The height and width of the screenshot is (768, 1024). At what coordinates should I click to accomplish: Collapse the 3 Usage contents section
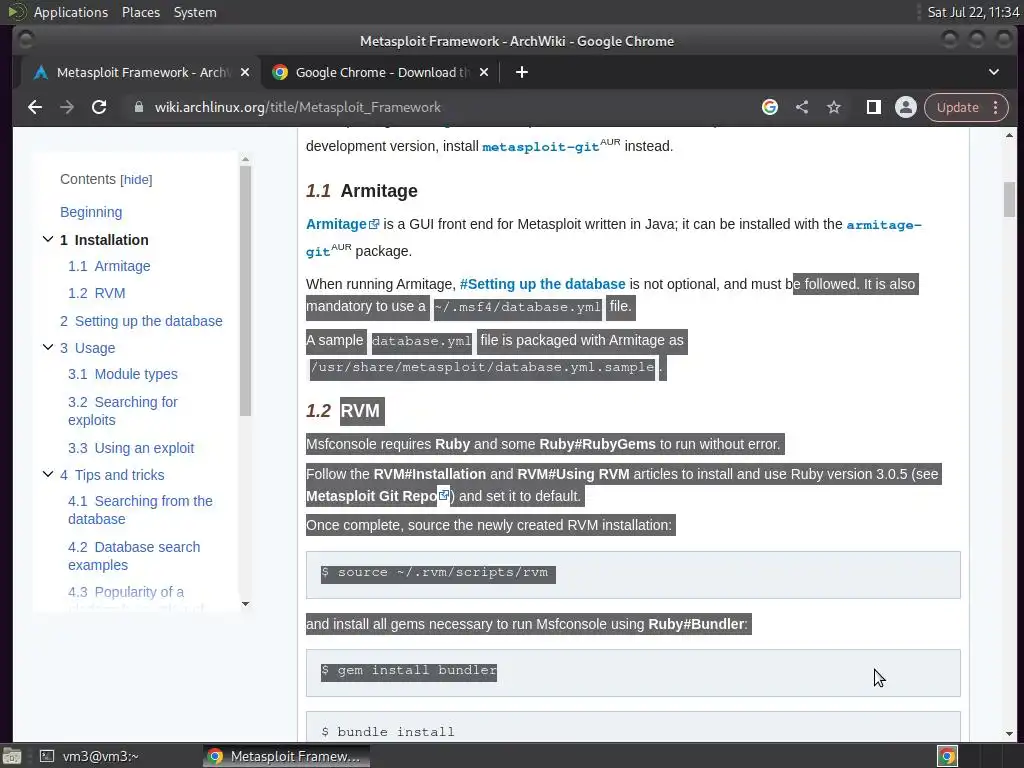tap(48, 347)
